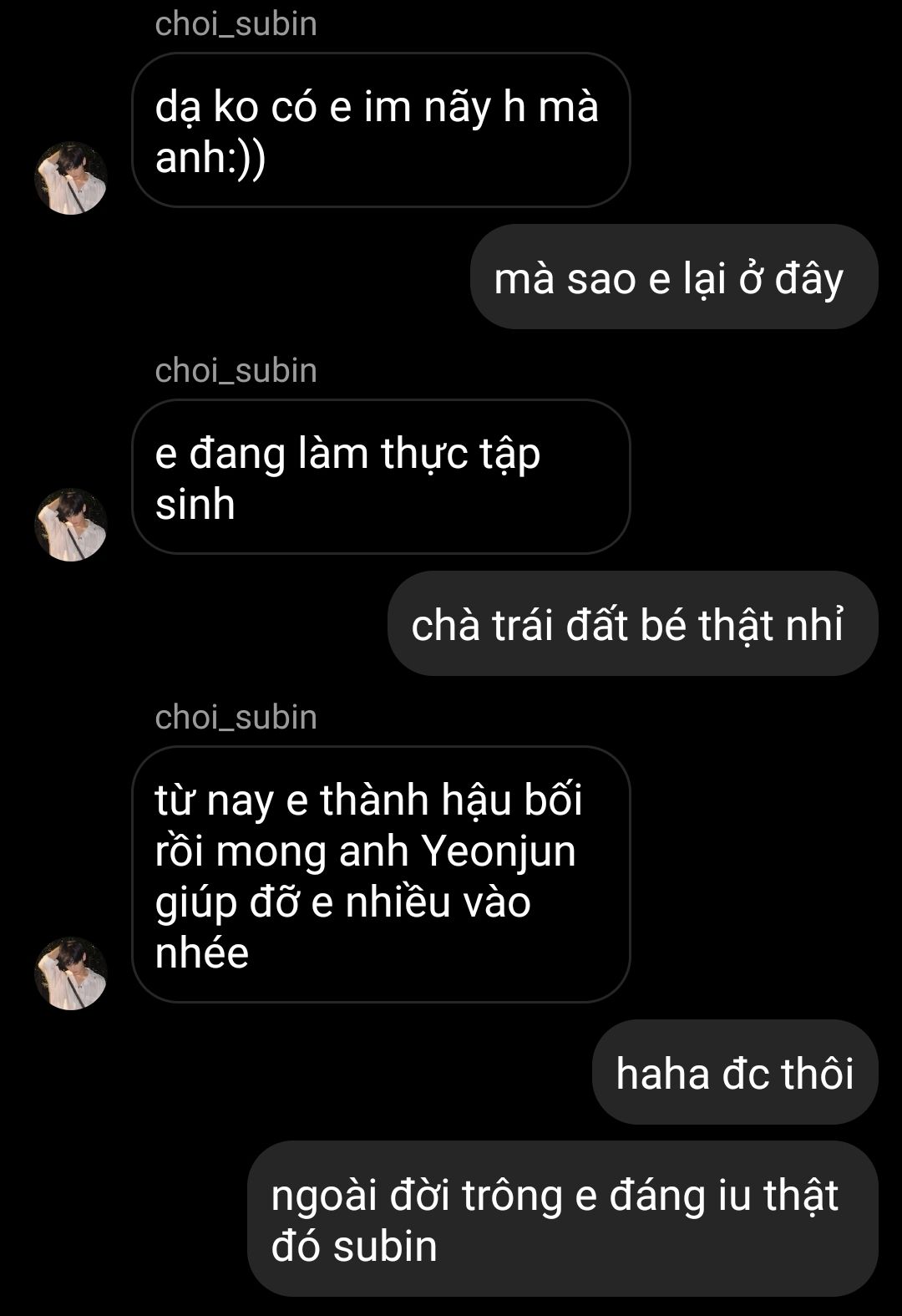The height and width of the screenshot is (1316, 902).
Task: Select sent message "ngoài đời trông e đáng iu"
Action: coord(563,1219)
